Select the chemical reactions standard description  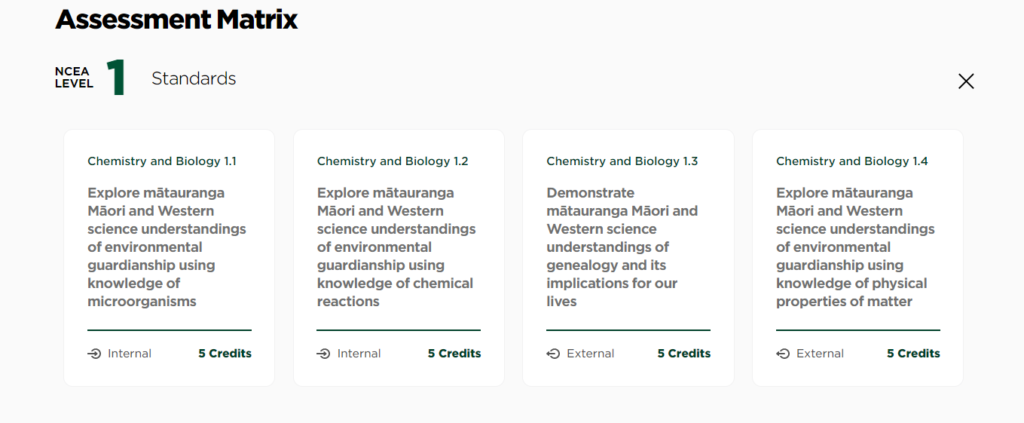pos(396,246)
